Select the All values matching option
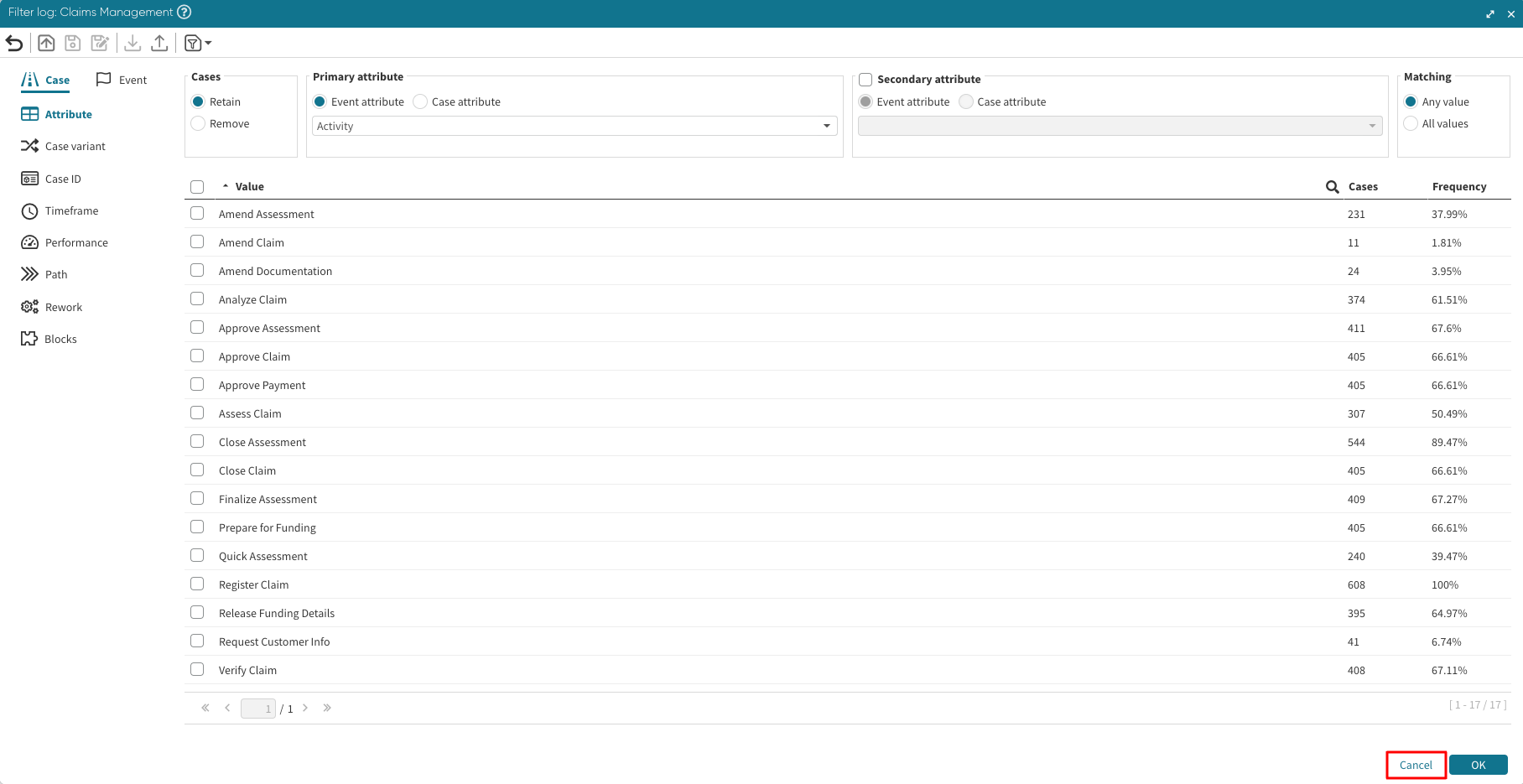The image size is (1523, 784). (x=1411, y=123)
